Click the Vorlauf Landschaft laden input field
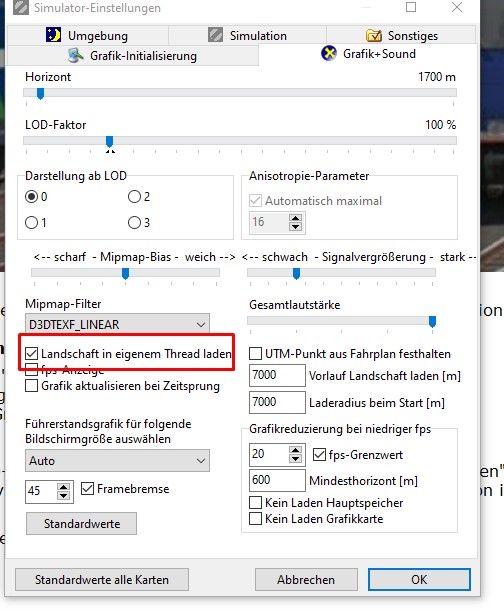 coord(277,375)
